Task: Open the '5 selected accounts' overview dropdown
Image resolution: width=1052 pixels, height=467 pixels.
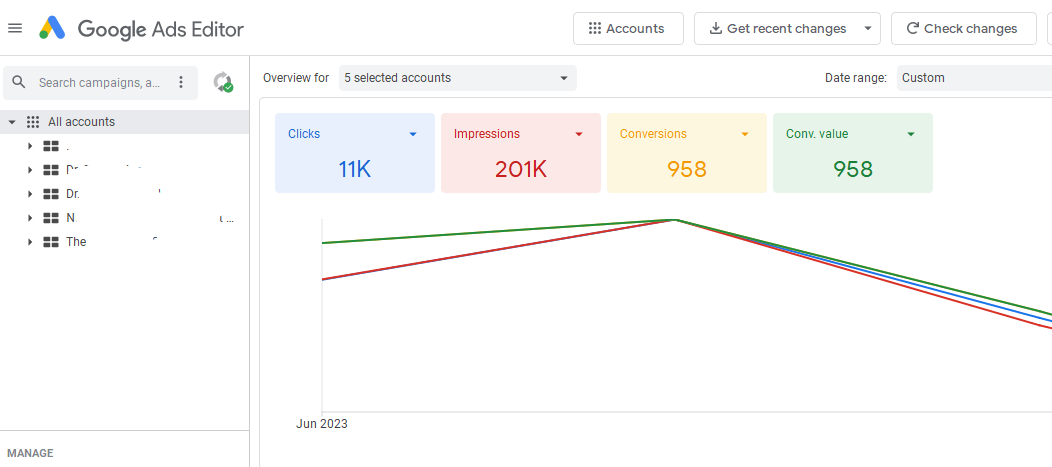Action: click(457, 78)
